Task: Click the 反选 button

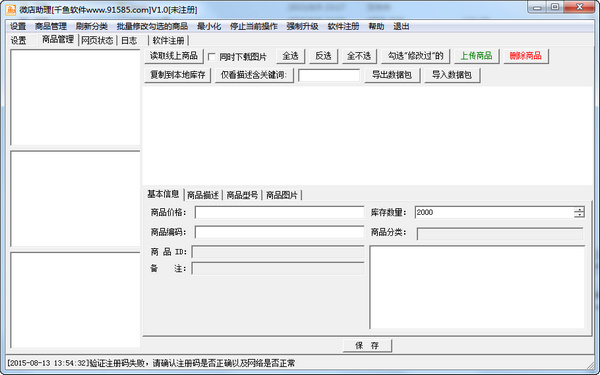Action: (323, 56)
